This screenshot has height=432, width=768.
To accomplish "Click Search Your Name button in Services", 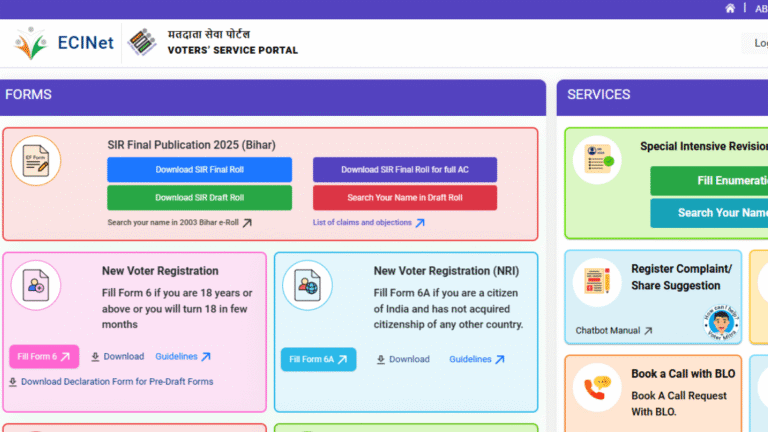I will 709,213.
